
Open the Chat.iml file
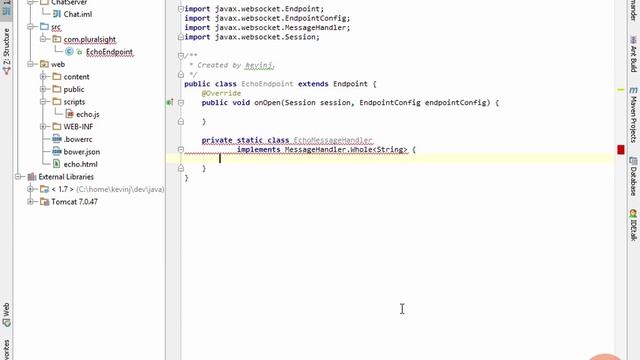[78, 14]
